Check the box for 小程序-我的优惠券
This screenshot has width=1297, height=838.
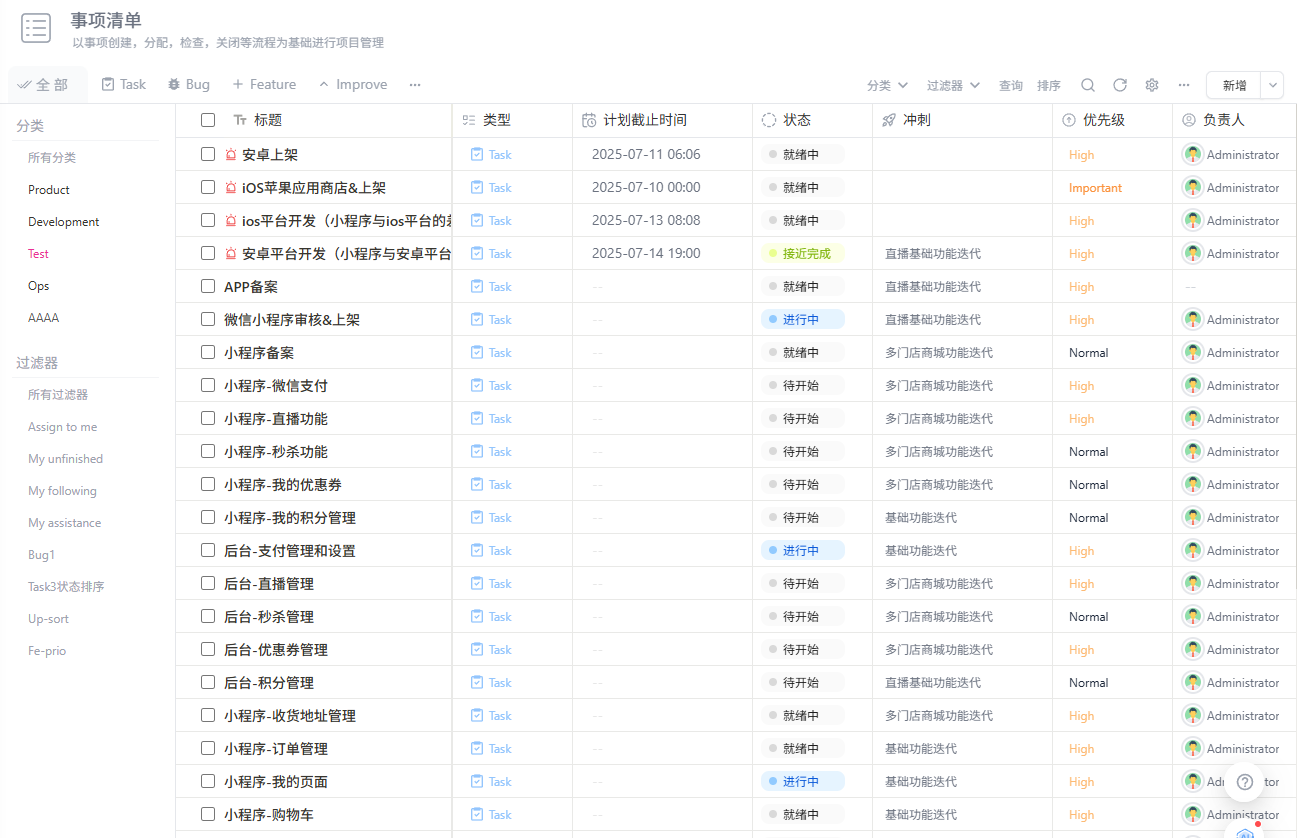click(208, 485)
